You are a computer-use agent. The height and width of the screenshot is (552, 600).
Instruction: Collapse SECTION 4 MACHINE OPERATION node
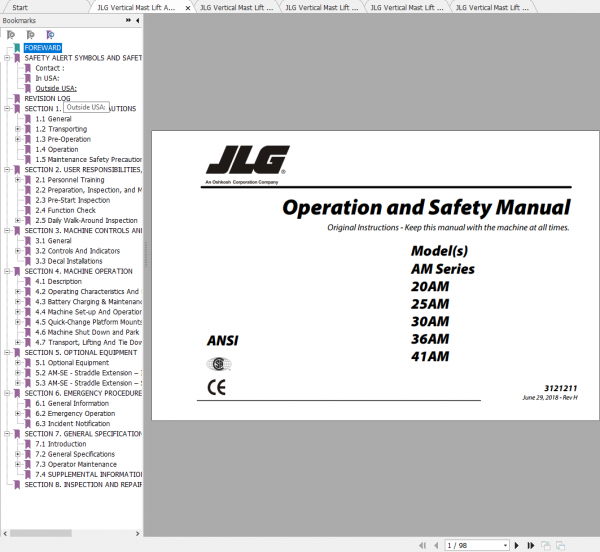(x=7, y=271)
